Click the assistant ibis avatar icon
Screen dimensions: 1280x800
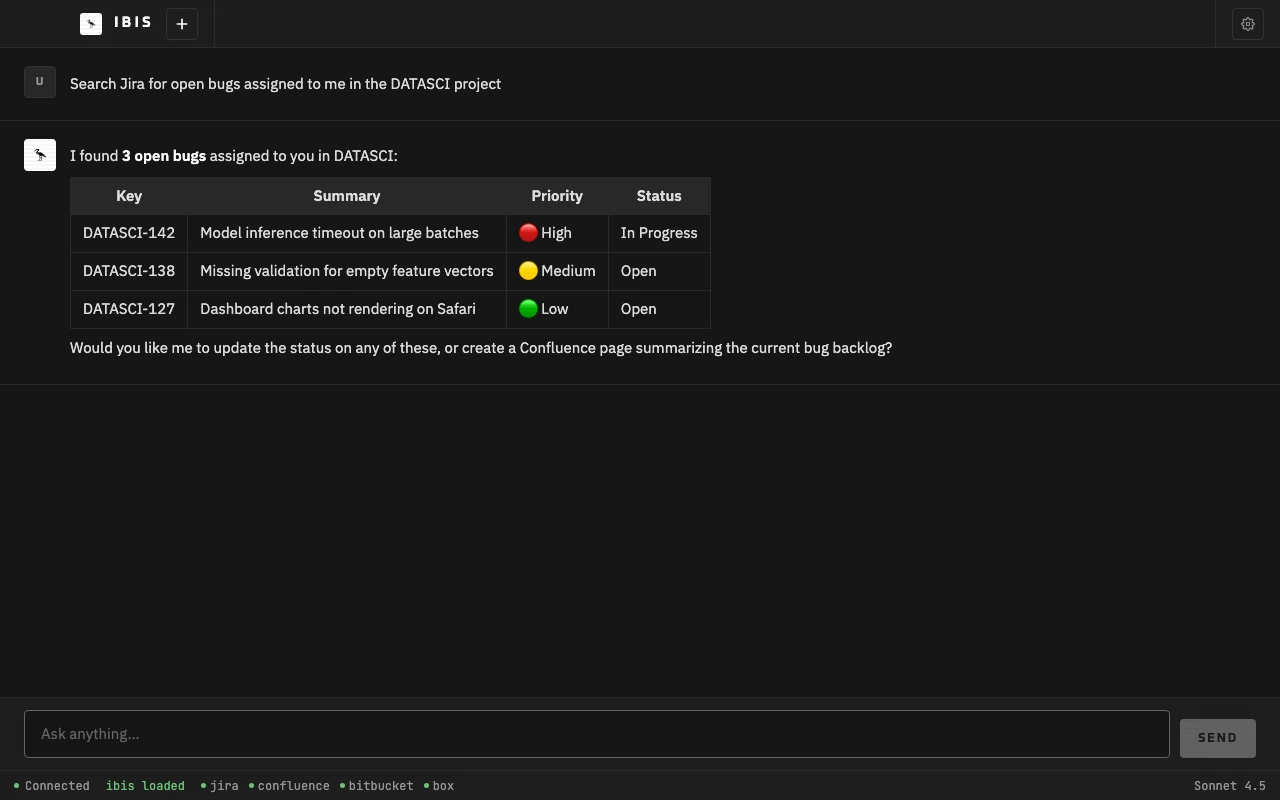[40, 155]
